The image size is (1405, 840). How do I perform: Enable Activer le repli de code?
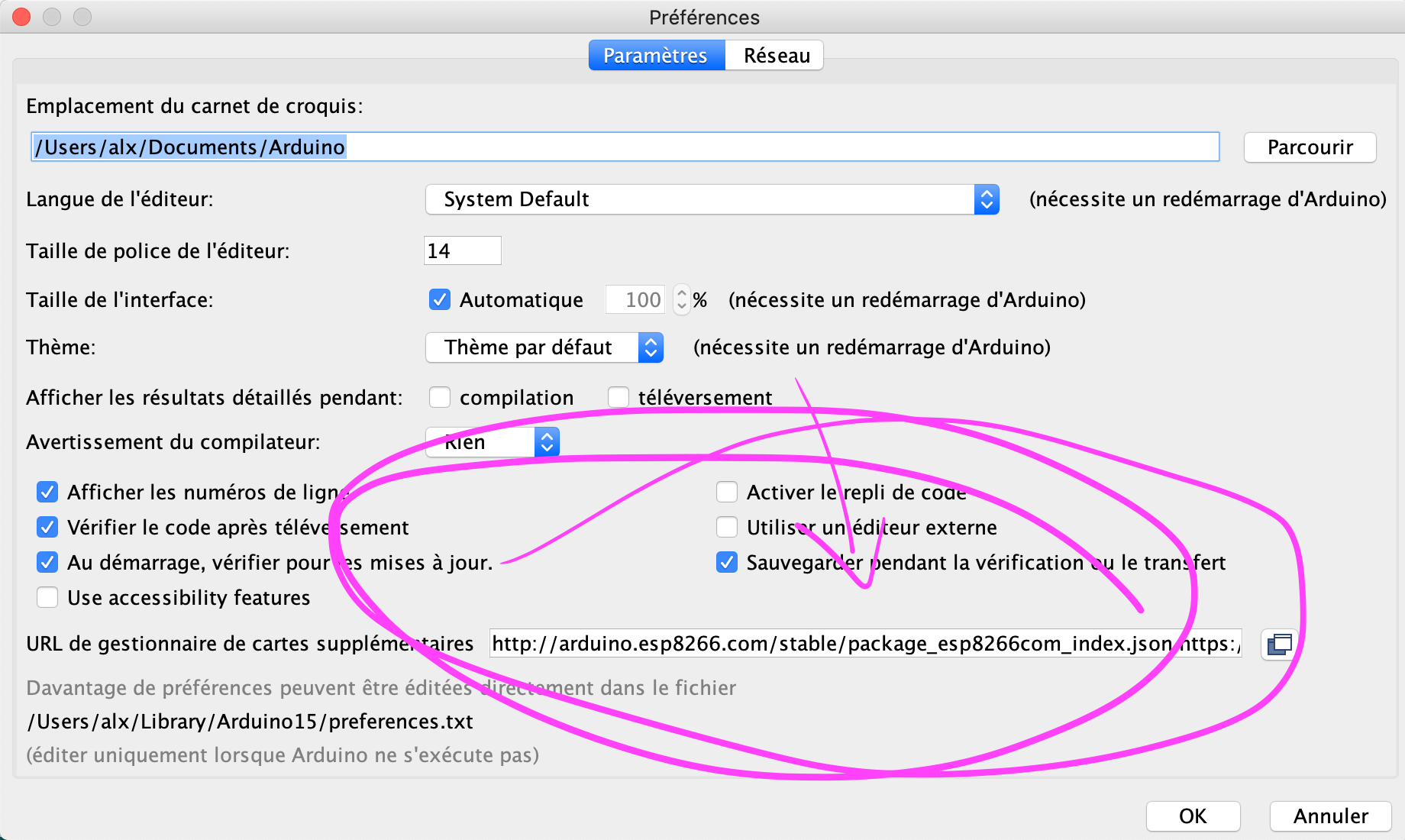point(727,492)
